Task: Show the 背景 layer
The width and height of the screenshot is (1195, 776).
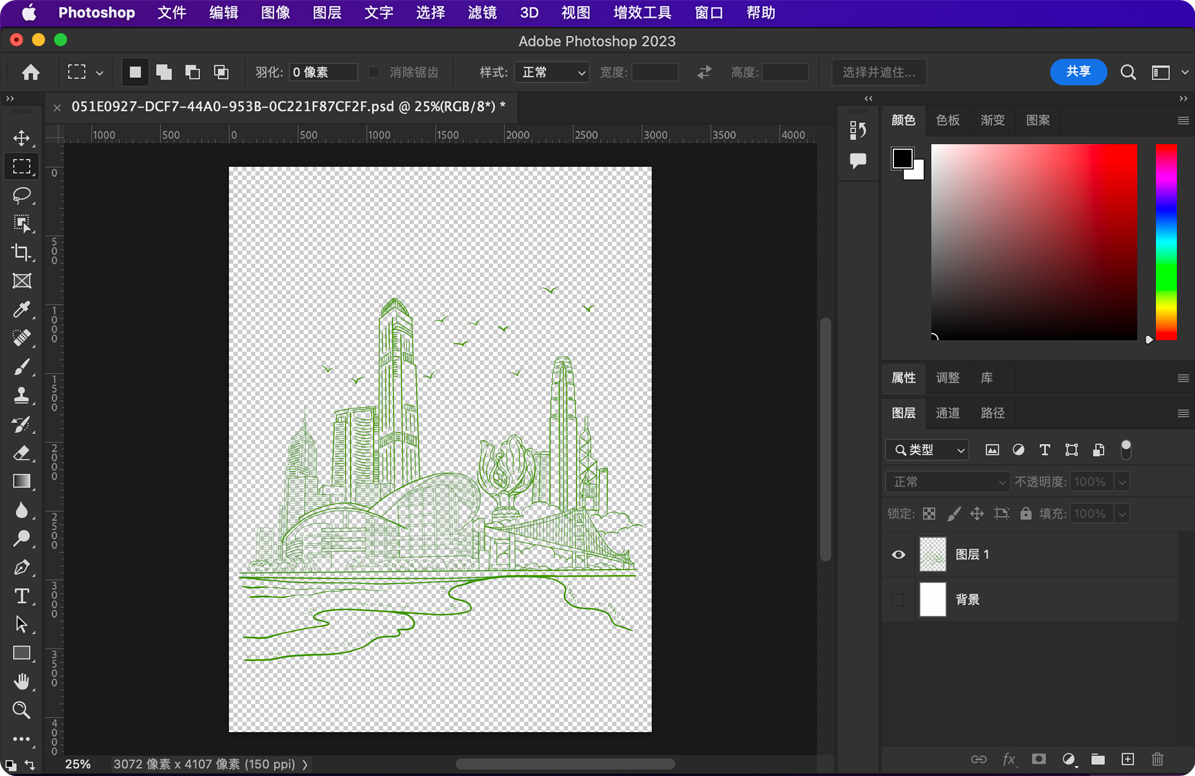Action: 898,600
